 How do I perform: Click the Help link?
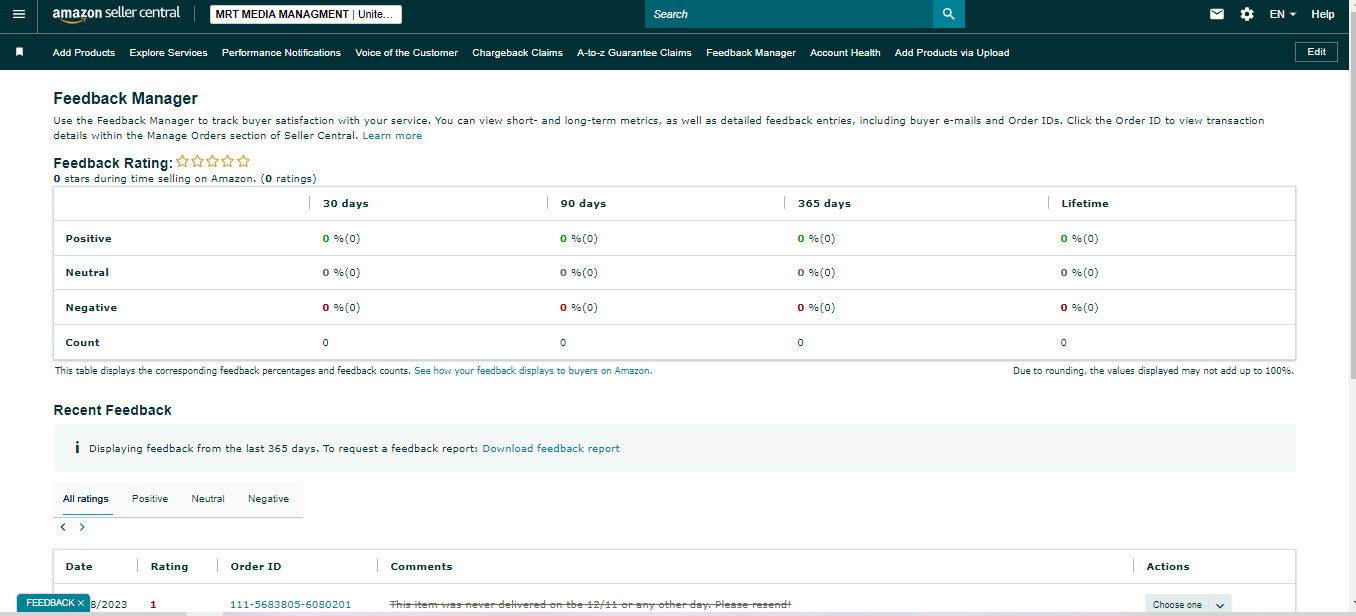[1323, 14]
